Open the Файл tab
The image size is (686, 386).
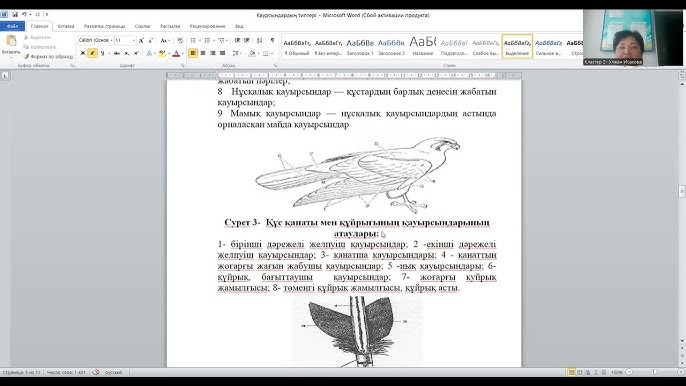point(12,26)
